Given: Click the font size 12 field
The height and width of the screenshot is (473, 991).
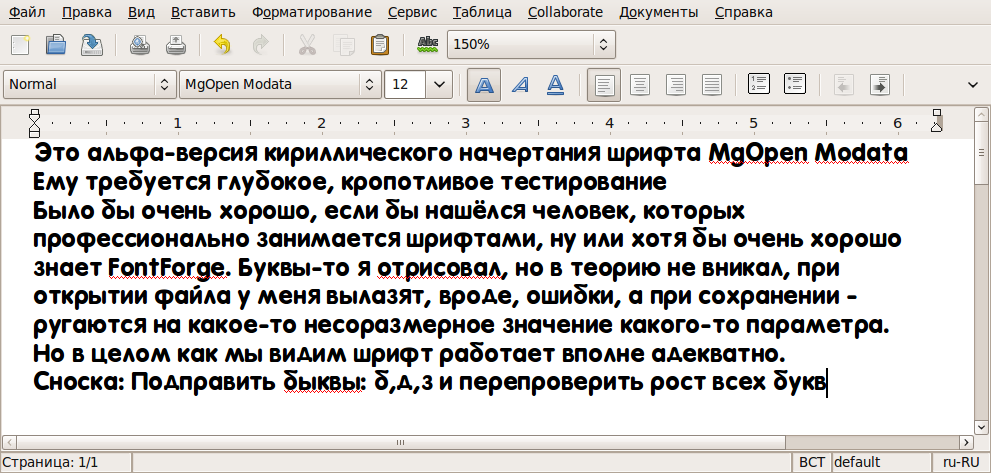Looking at the screenshot, I should [x=405, y=85].
